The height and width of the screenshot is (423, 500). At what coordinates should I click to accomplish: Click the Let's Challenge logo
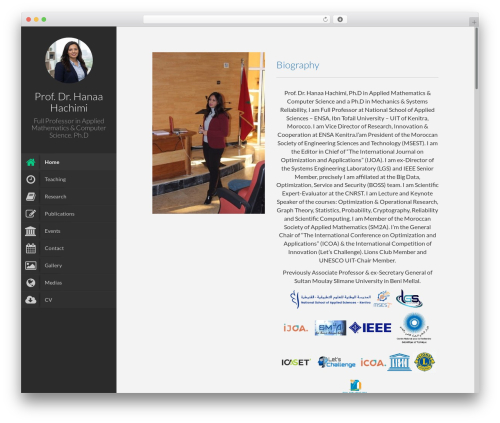point(337,362)
